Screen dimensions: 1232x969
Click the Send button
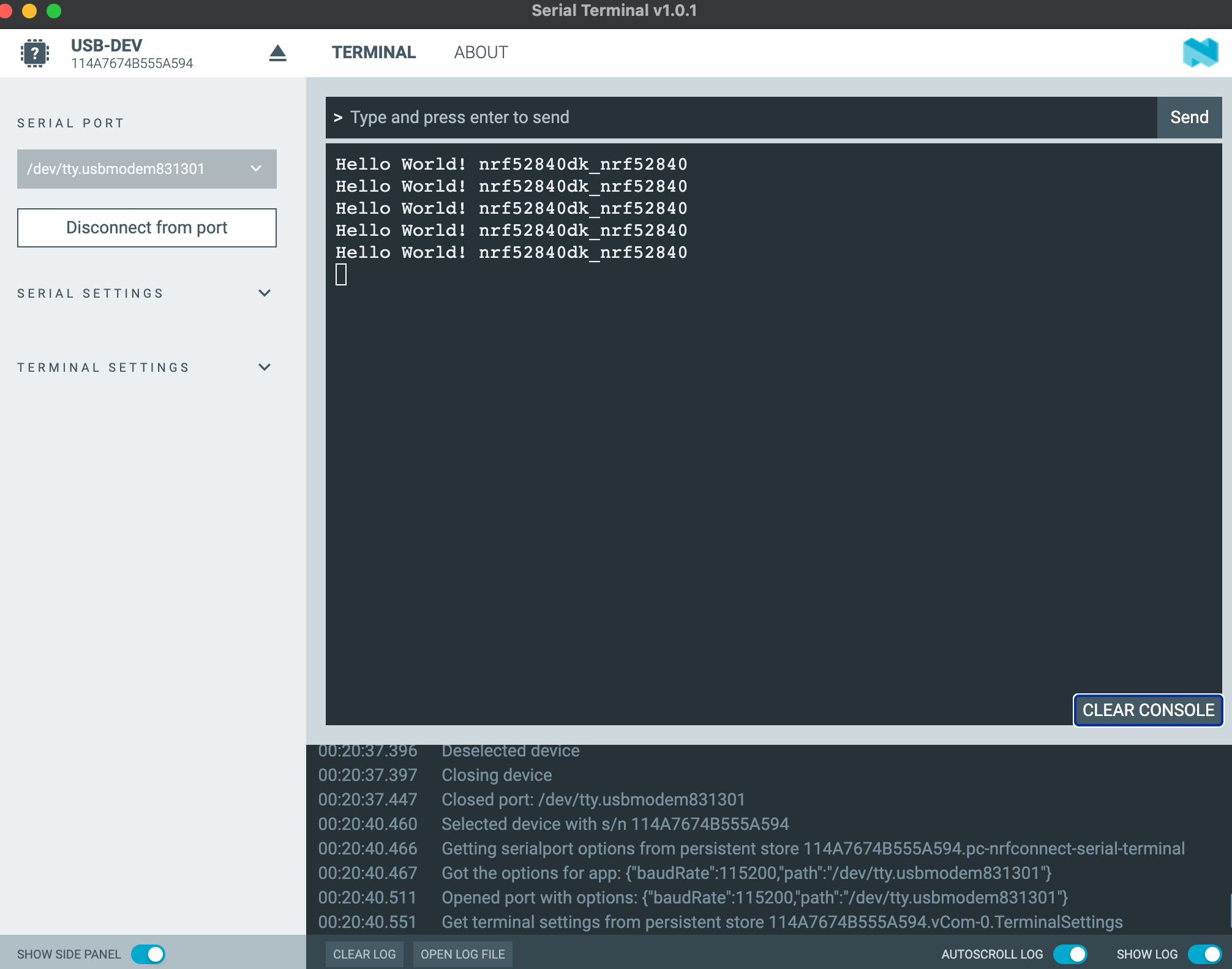click(1189, 117)
